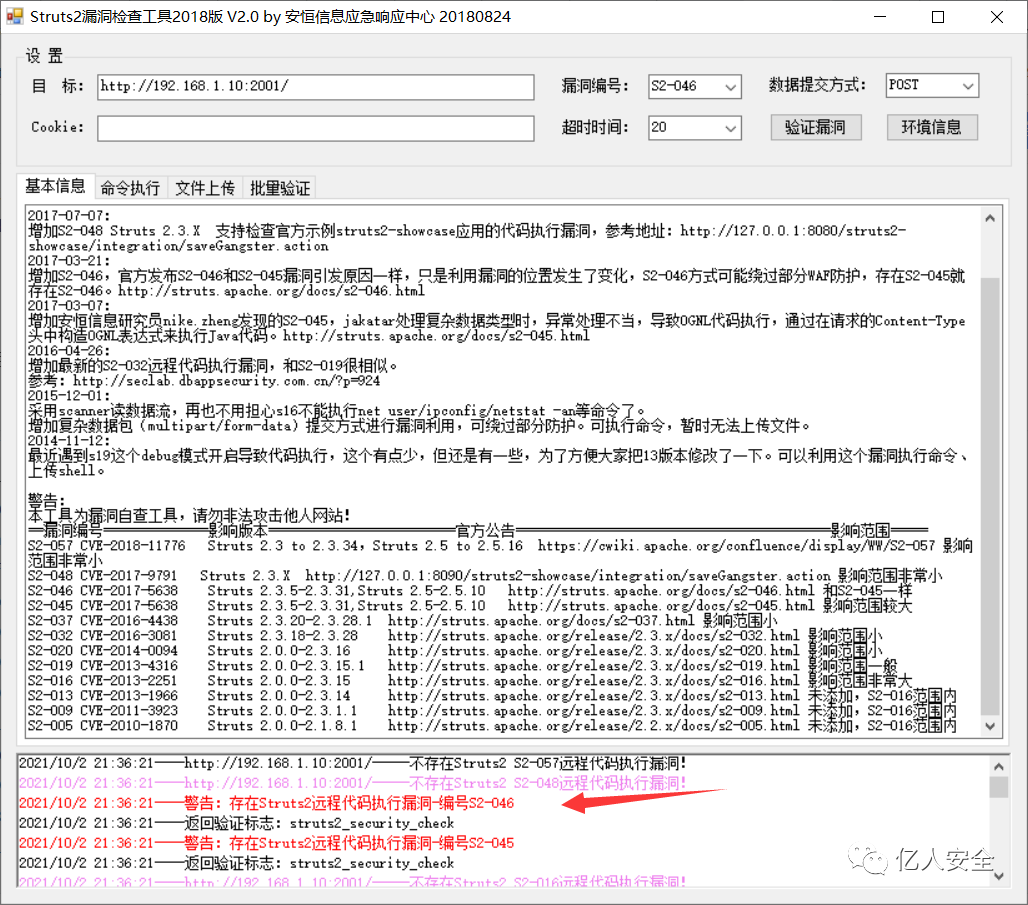Click the S2-032 CVE-2016-3081 row
This screenshot has height=905, width=1028.
[x=455, y=636]
